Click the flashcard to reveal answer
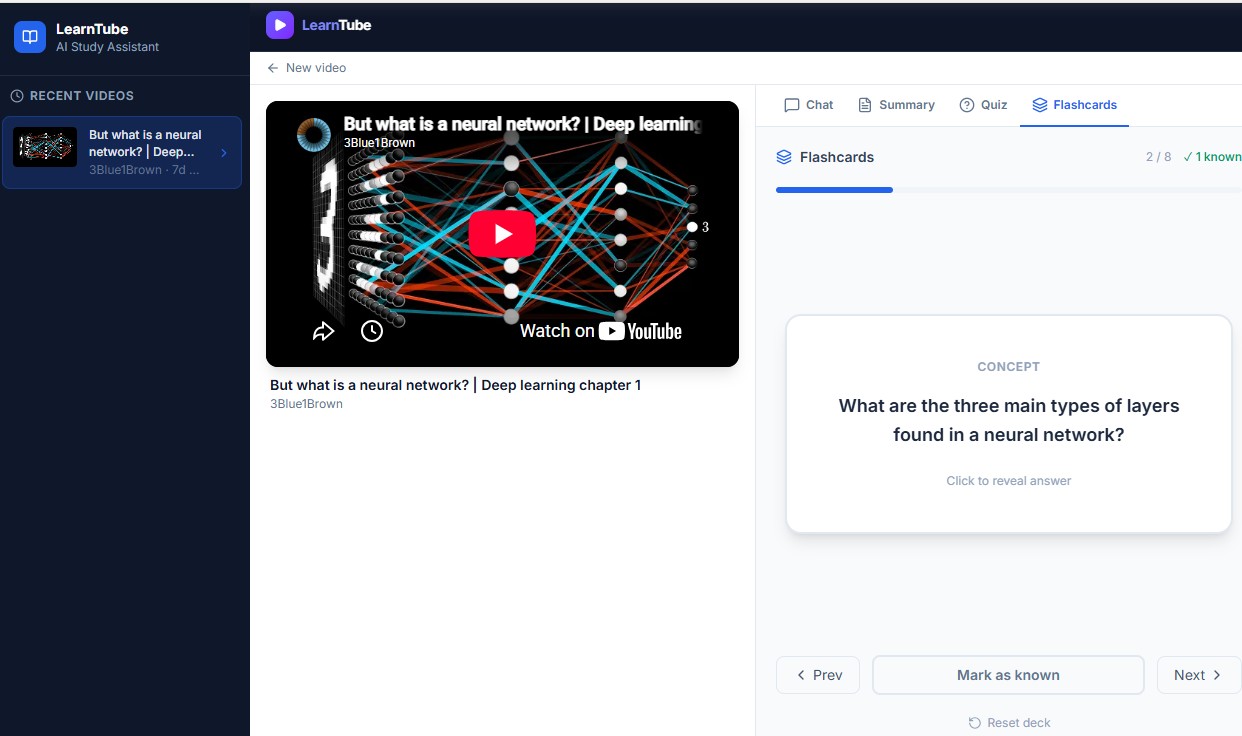 tap(1008, 425)
